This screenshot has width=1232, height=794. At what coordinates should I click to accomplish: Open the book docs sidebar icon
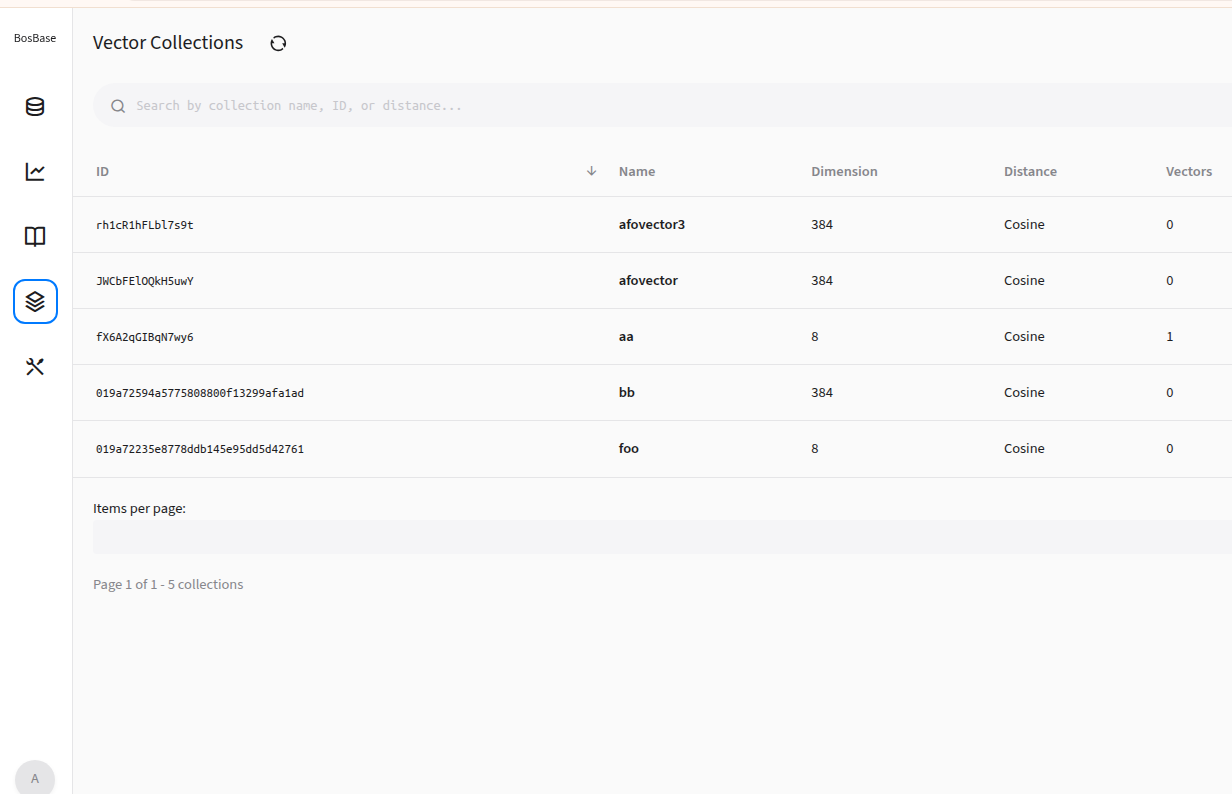click(x=35, y=237)
